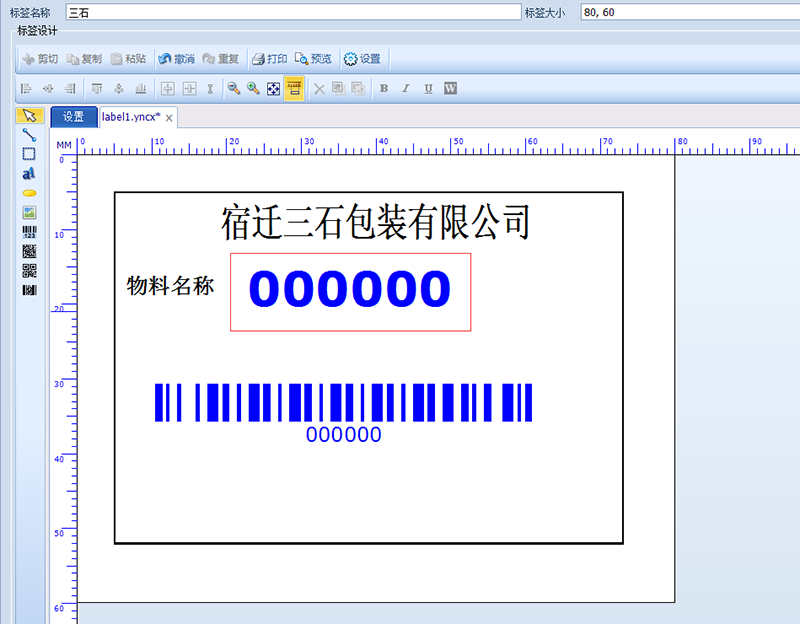Click the 粘贴 (Paste) button
This screenshot has height=624, width=800.
click(x=128, y=59)
